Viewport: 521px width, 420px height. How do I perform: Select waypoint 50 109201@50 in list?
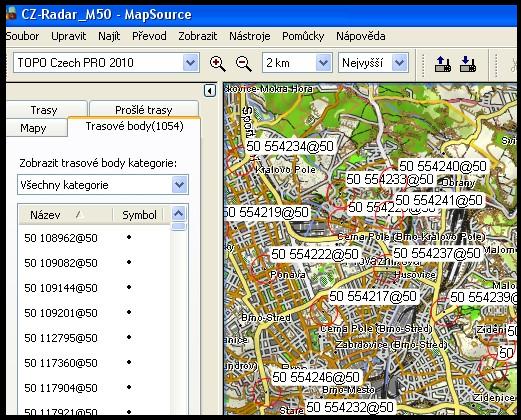click(x=61, y=313)
